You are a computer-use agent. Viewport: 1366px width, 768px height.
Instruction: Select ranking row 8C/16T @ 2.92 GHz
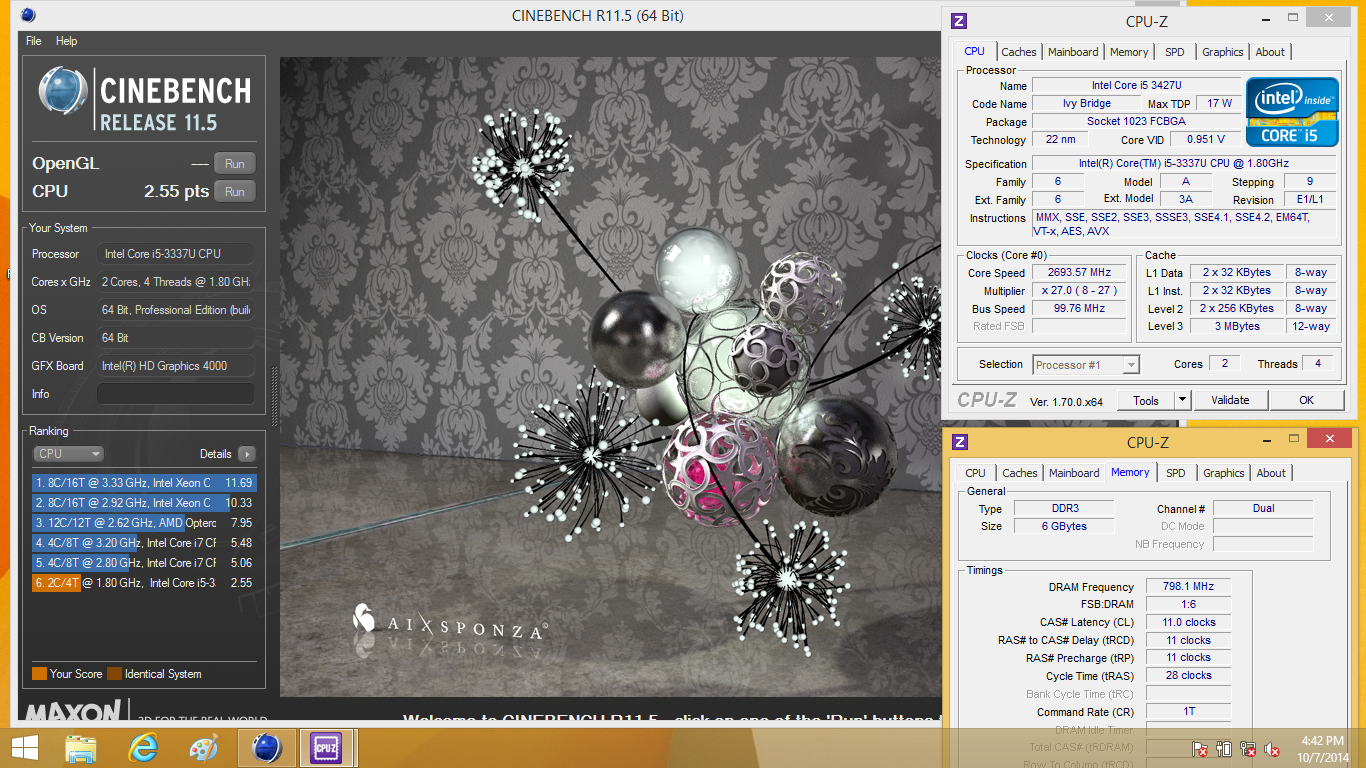tap(145, 503)
